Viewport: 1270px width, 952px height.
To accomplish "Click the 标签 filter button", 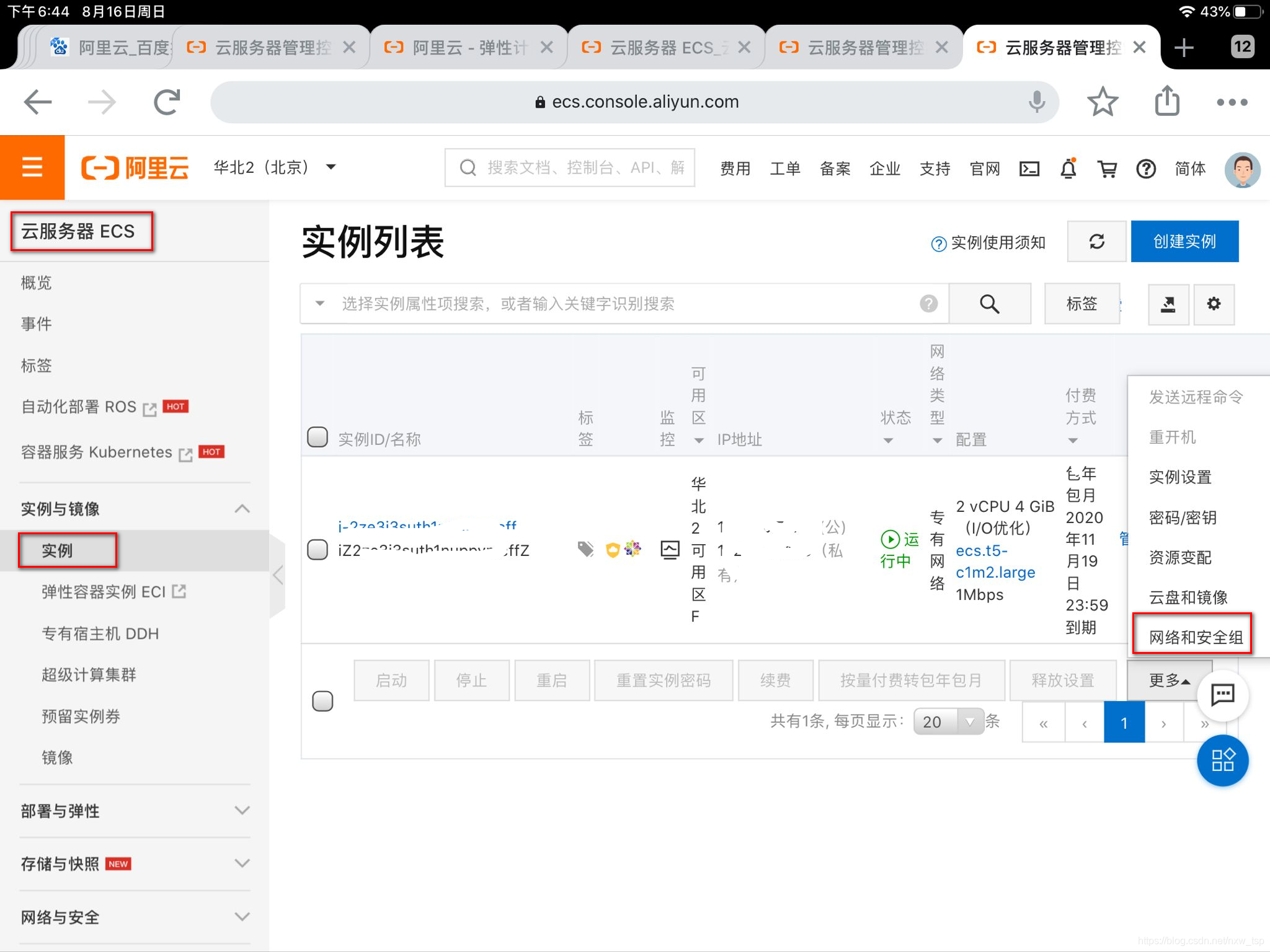I will click(1081, 304).
